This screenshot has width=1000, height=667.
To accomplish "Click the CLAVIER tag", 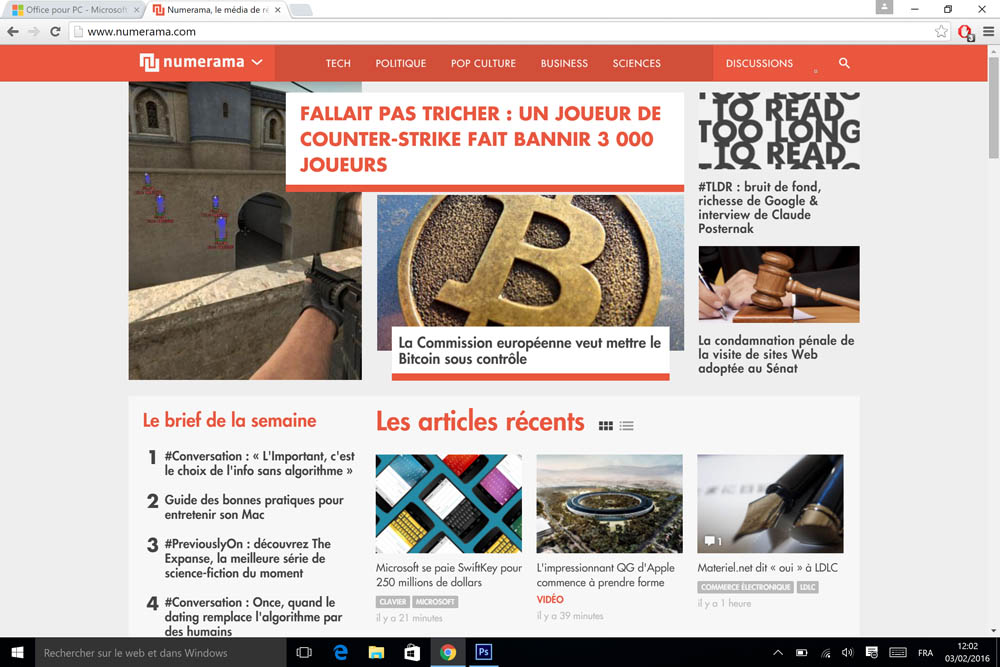I will point(392,601).
